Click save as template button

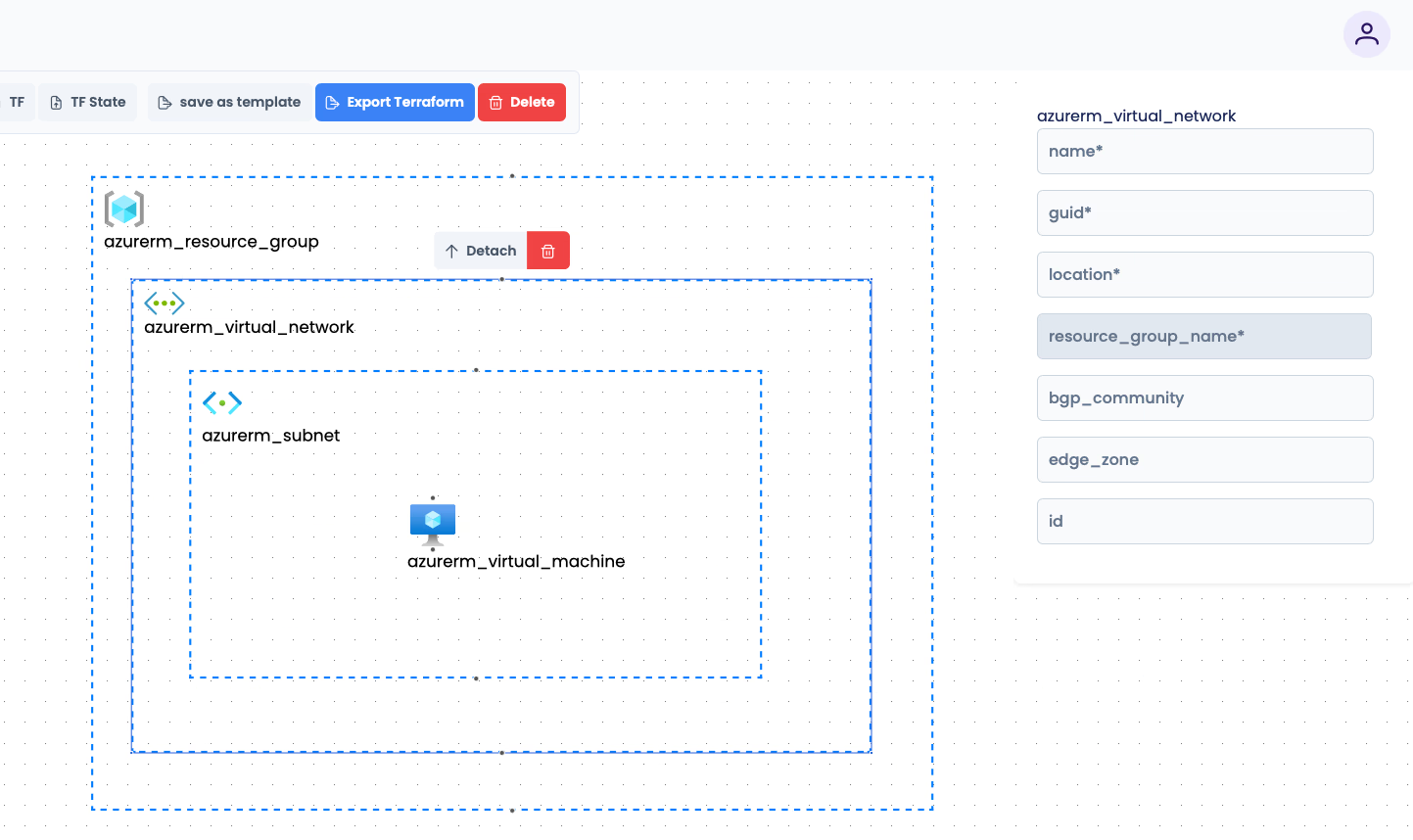(x=229, y=102)
